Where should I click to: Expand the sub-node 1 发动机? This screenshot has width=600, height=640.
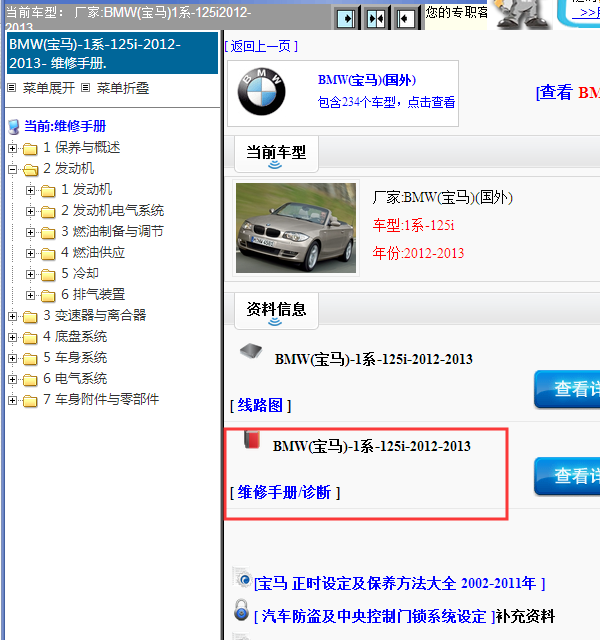click(x=30, y=190)
